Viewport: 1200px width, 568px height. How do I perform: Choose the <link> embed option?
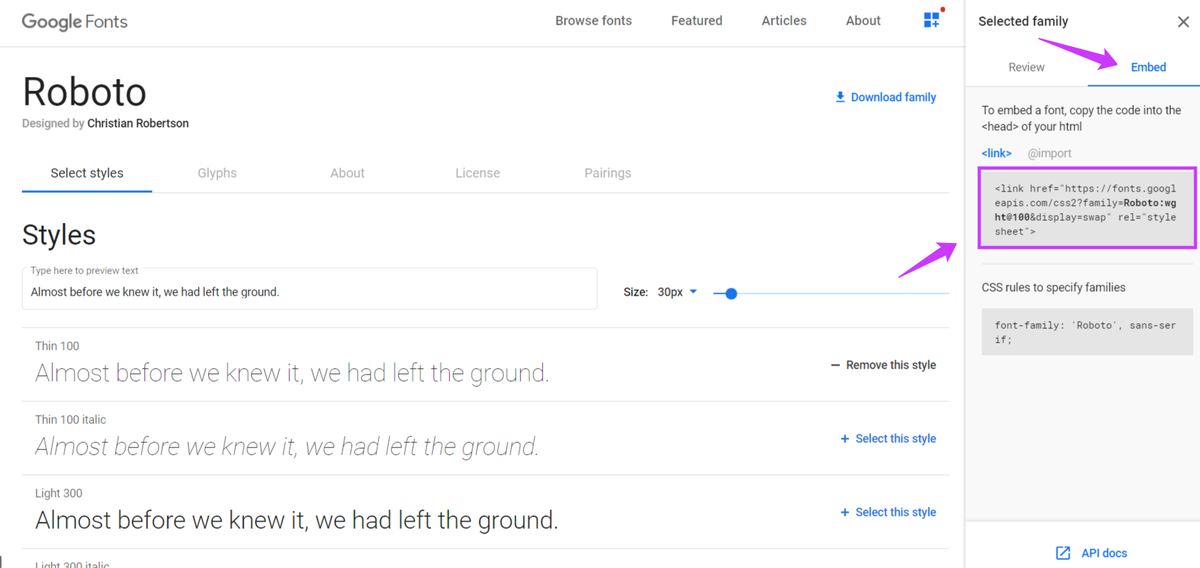tap(997, 153)
